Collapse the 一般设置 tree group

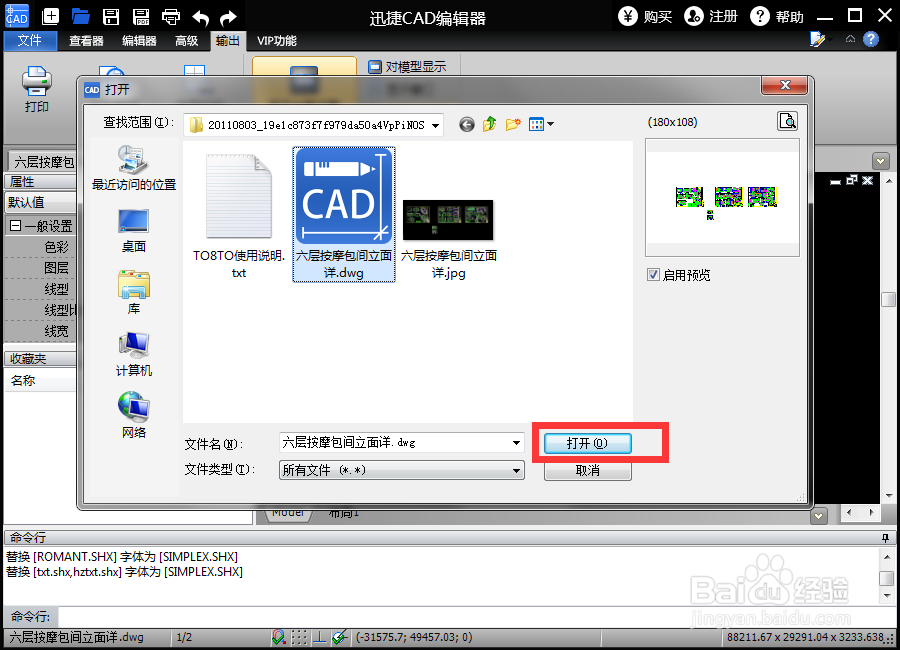[15, 226]
